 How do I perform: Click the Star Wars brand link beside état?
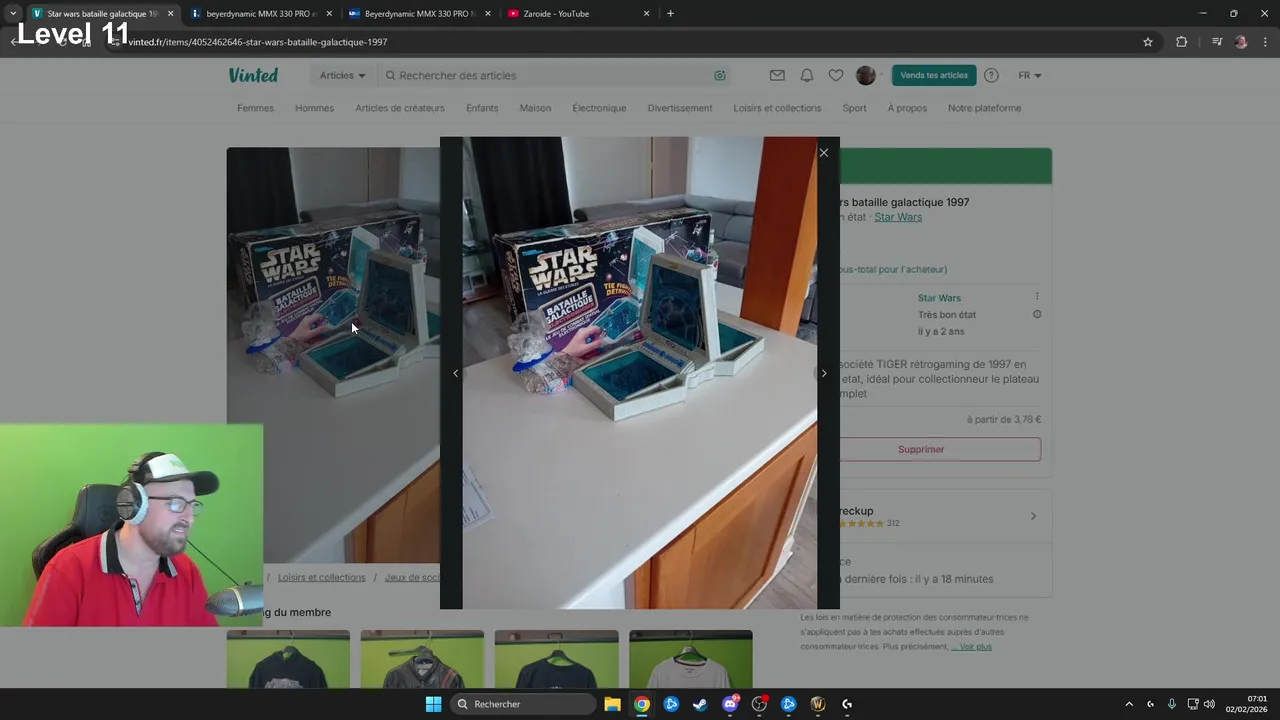pos(898,217)
